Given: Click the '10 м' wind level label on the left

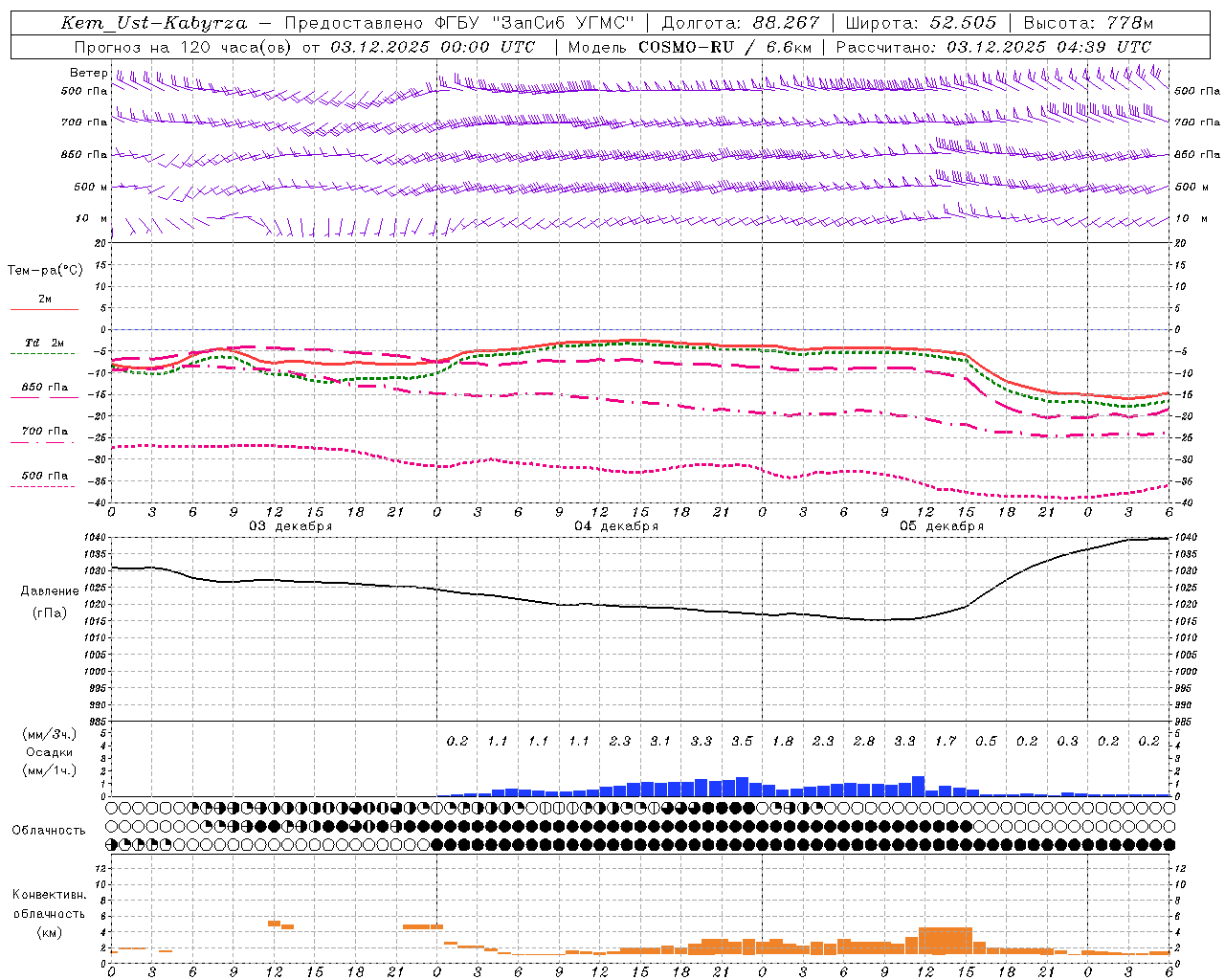Looking at the screenshot, I should tap(92, 218).
